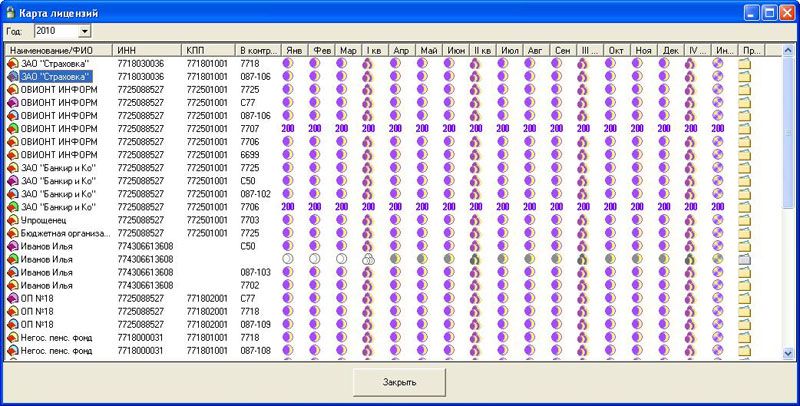800x406 pixels.
Task: Click row icon of selected ЗАО "Страховка" 087-106
Action: click(x=13, y=77)
